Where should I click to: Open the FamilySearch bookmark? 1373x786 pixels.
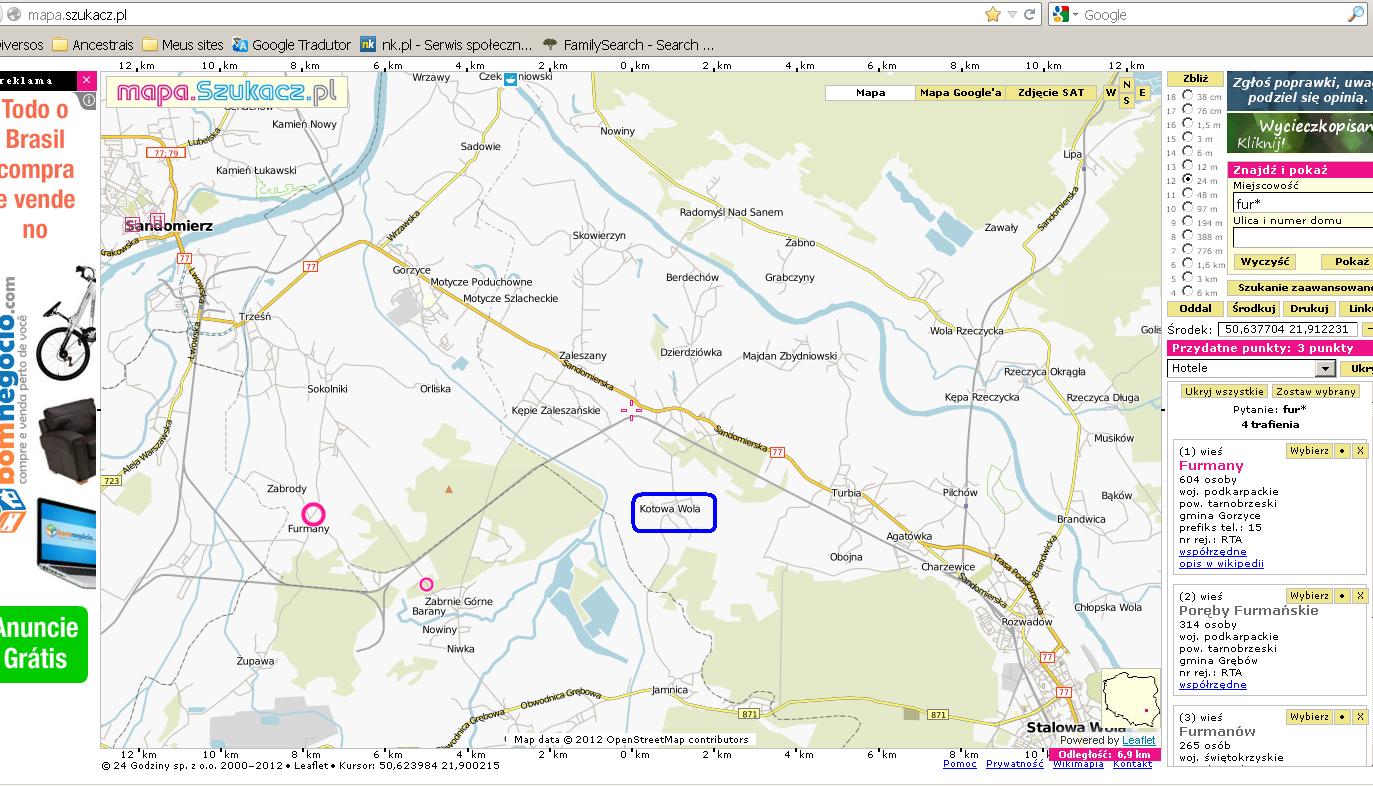[x=628, y=44]
